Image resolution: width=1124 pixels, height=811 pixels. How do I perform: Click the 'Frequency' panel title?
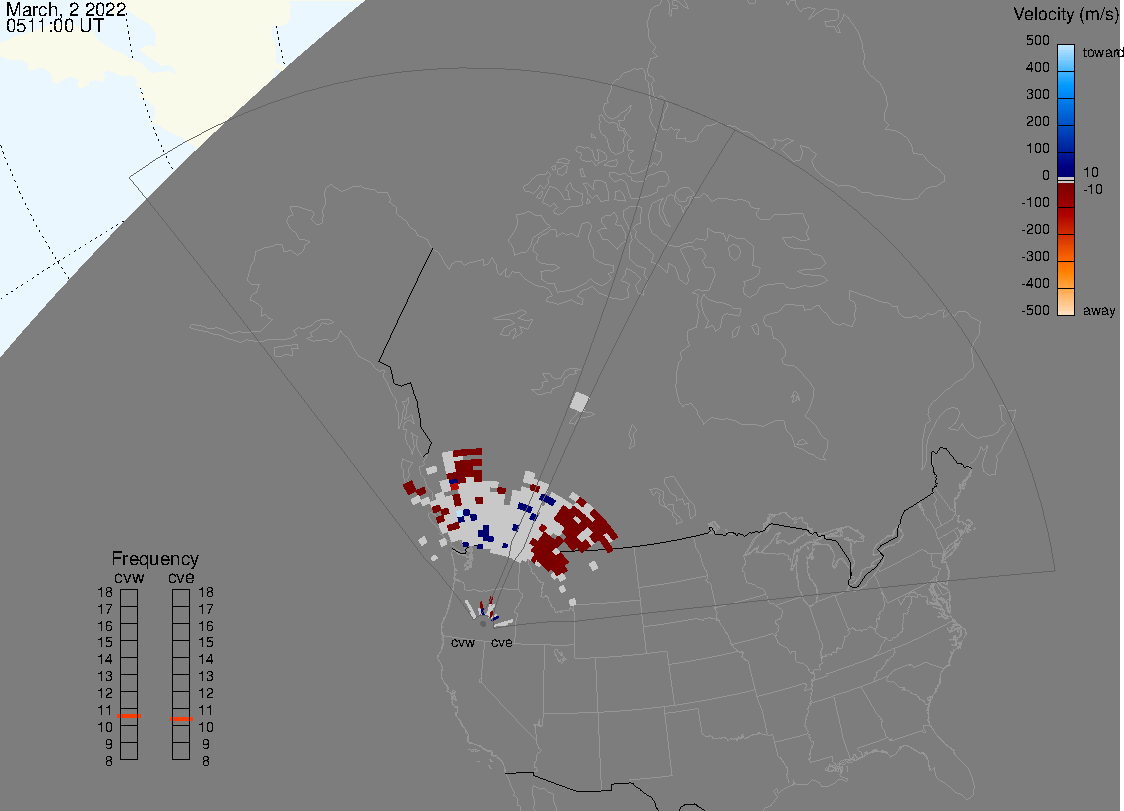[x=155, y=559]
